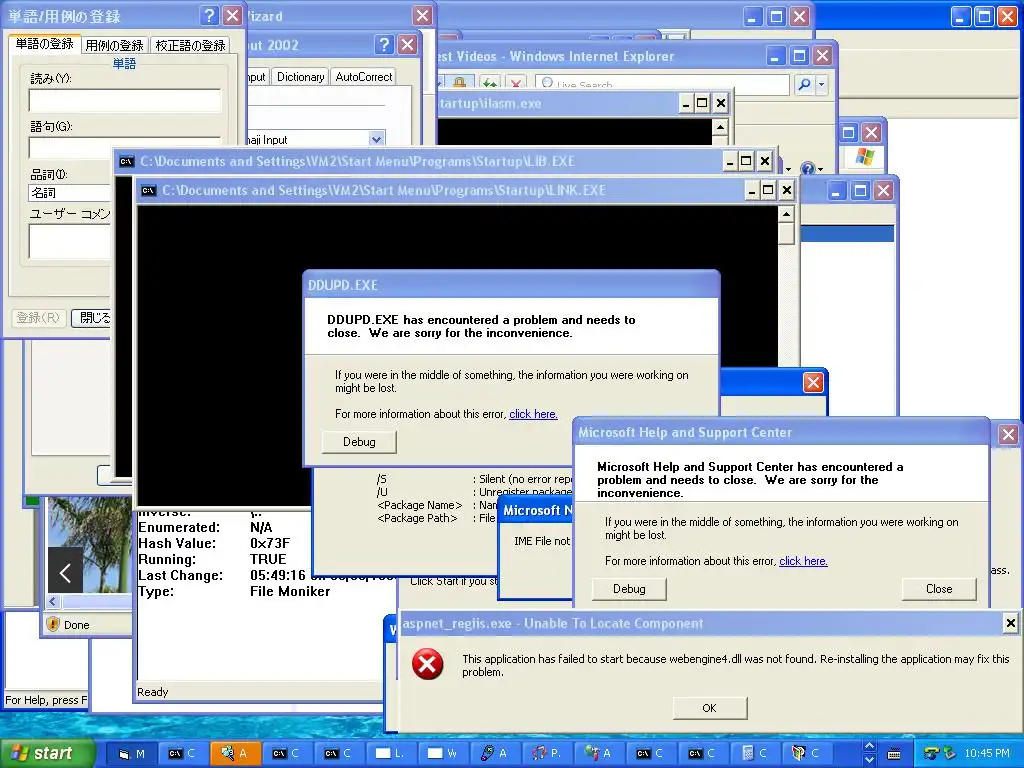Click the Running TRUE row
The width and height of the screenshot is (1024, 768).
[x=212, y=559]
